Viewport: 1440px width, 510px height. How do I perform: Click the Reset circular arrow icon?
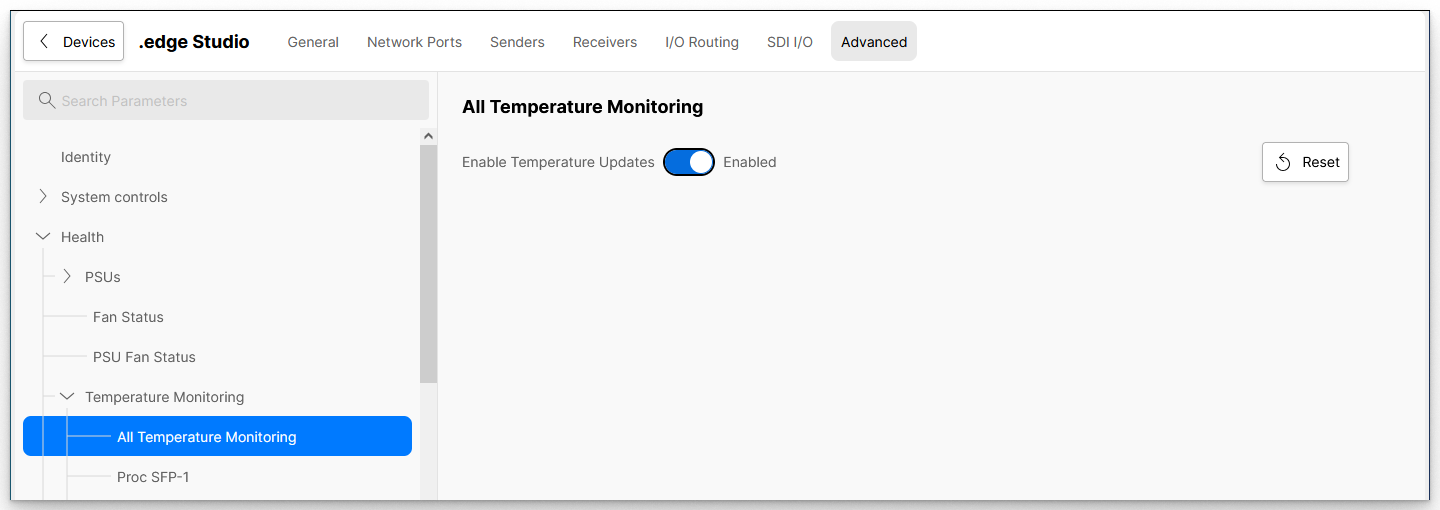(x=1283, y=162)
